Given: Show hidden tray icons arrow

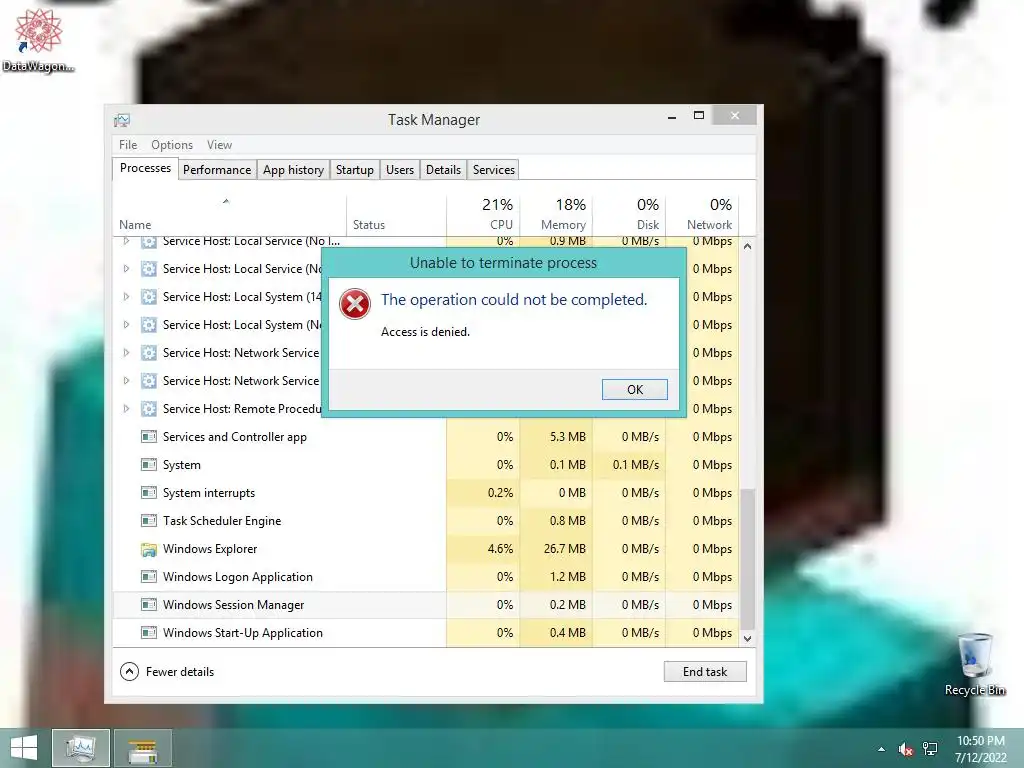Looking at the screenshot, I should tap(882, 749).
